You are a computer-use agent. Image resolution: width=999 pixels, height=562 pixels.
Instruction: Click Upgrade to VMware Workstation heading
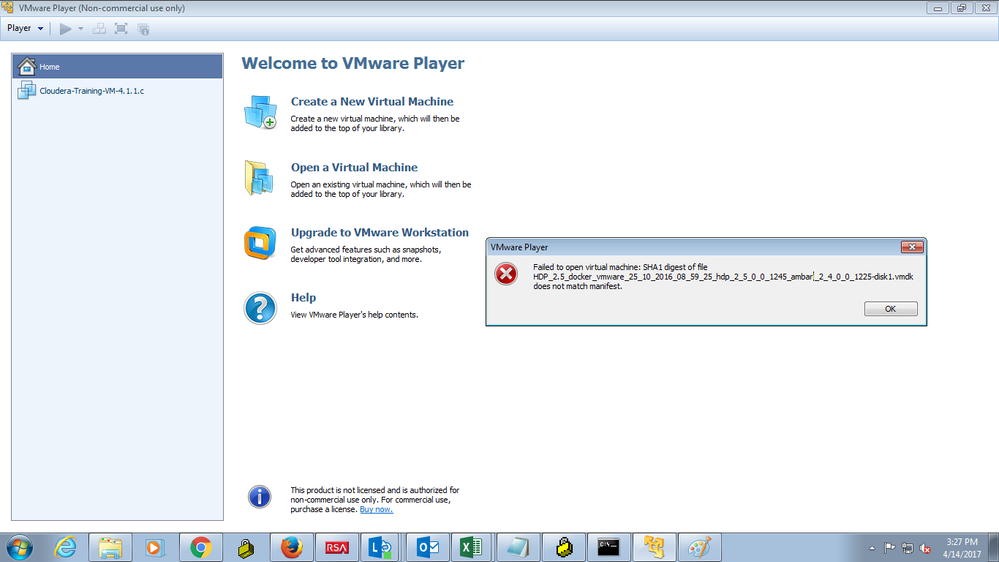click(x=380, y=232)
